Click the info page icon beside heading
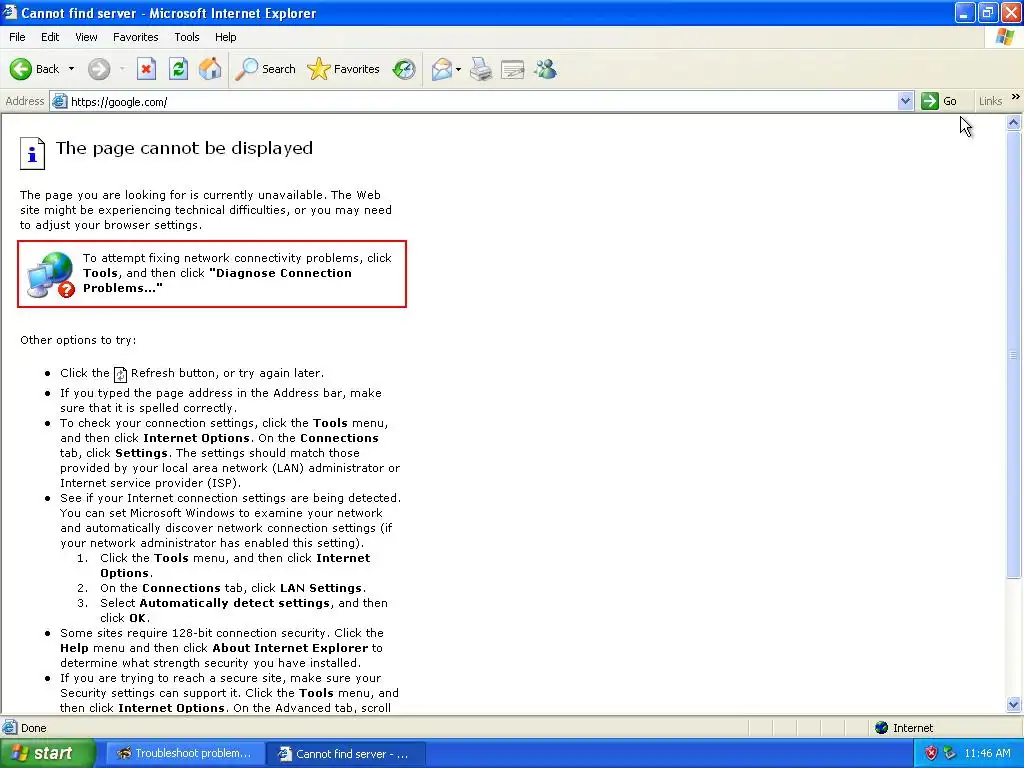1024x768 pixels. [x=32, y=153]
